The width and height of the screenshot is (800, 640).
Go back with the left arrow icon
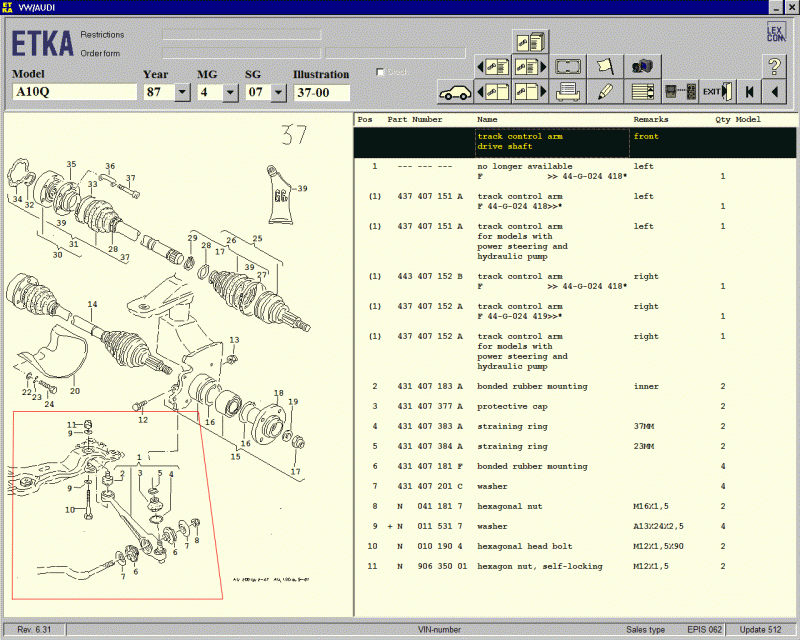coord(774,92)
